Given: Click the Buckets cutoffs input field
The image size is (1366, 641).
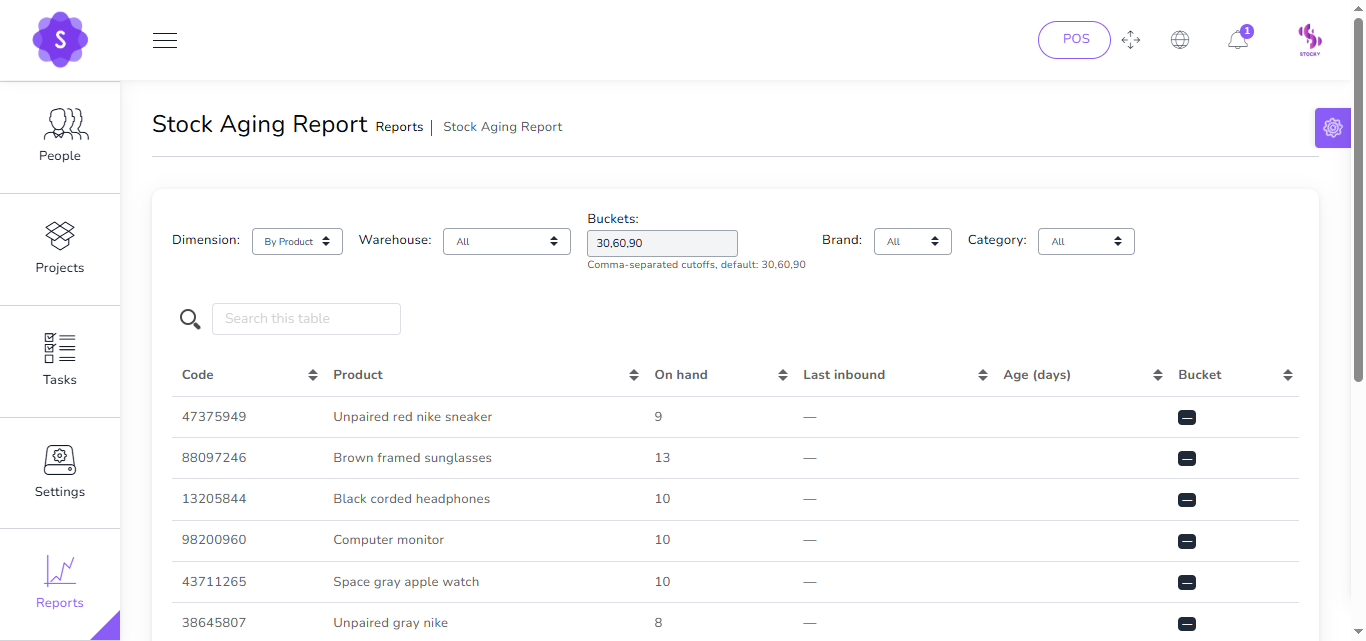Looking at the screenshot, I should click(662, 243).
